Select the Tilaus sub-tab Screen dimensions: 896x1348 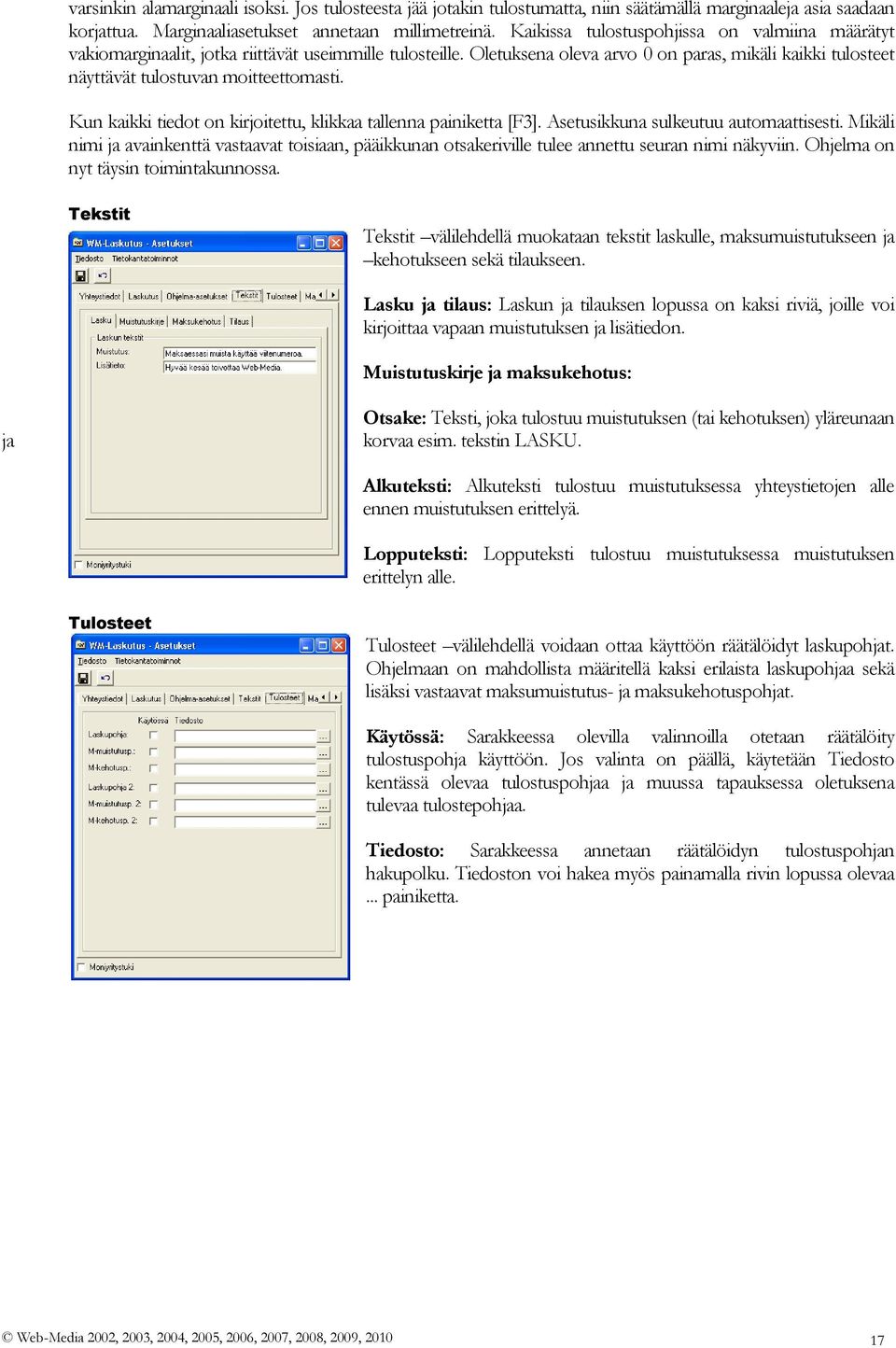coord(240,321)
